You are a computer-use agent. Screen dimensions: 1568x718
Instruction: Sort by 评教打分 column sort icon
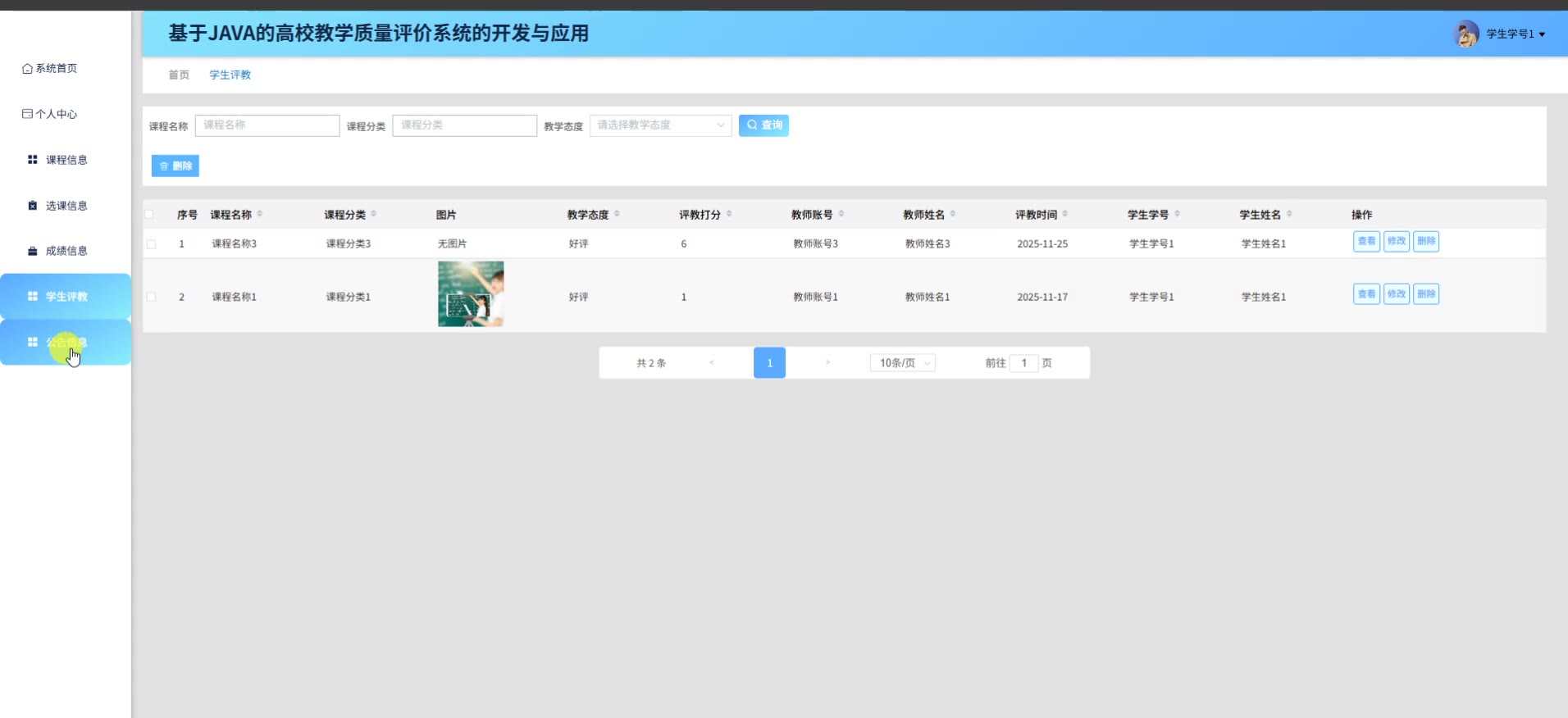coord(729,214)
